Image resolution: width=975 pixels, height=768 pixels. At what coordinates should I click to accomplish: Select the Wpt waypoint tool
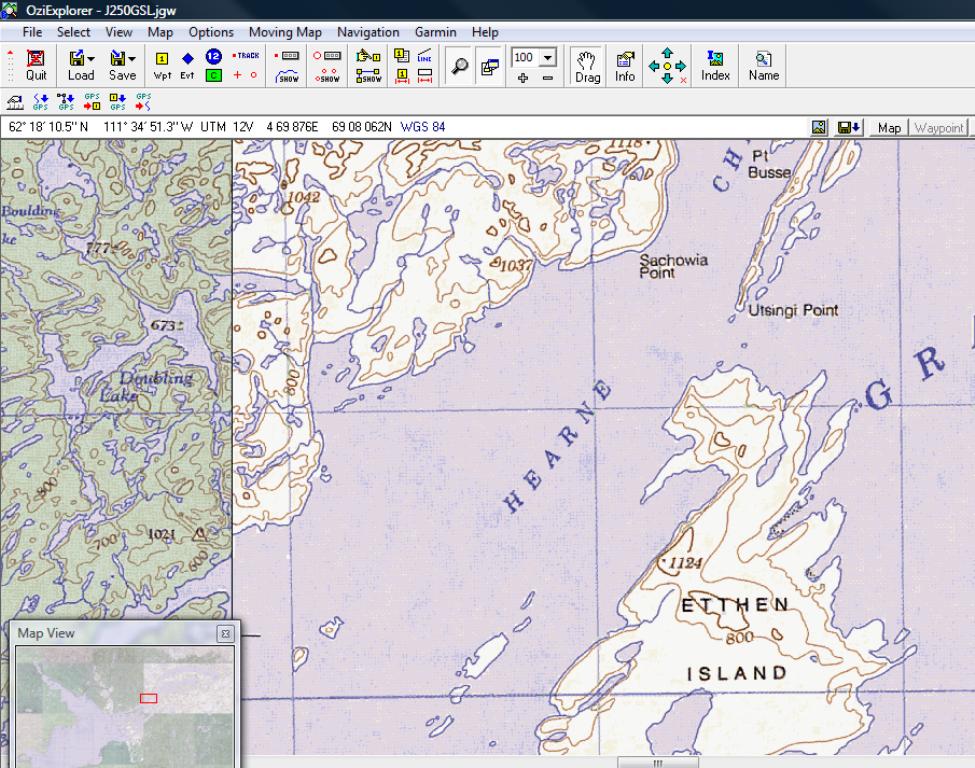[x=162, y=65]
